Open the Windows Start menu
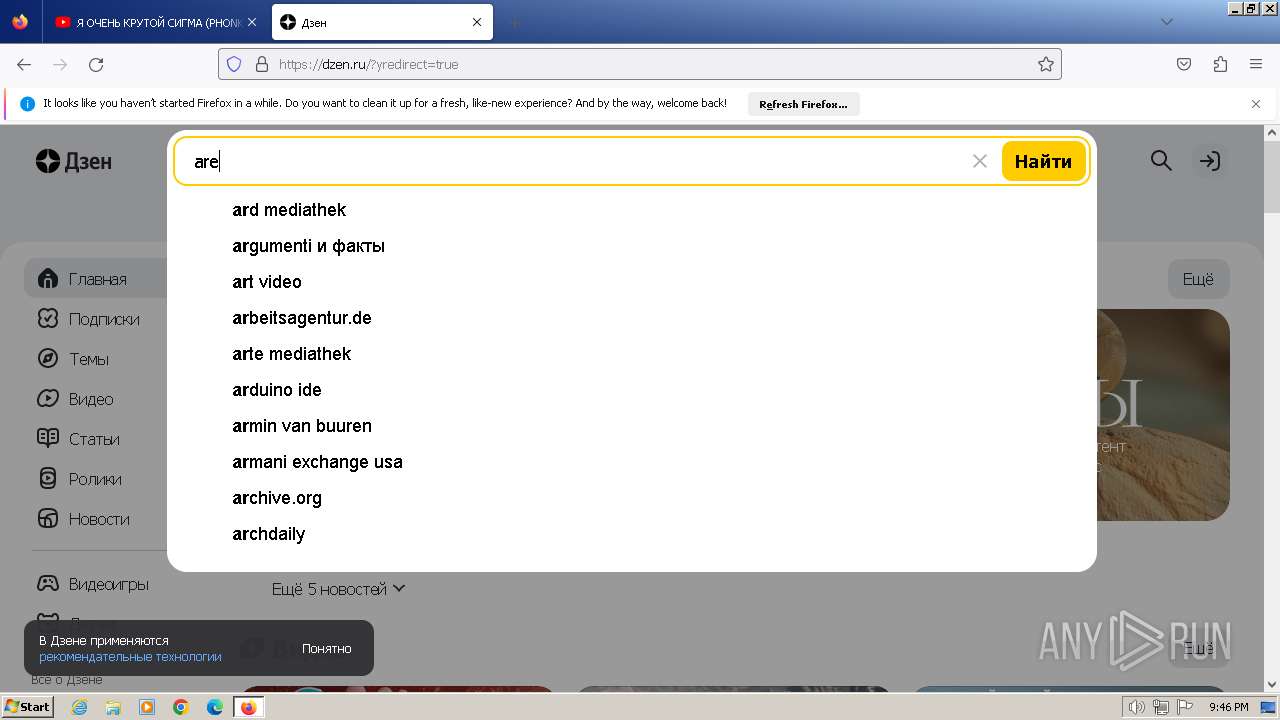The height and width of the screenshot is (720, 1280). (27, 707)
